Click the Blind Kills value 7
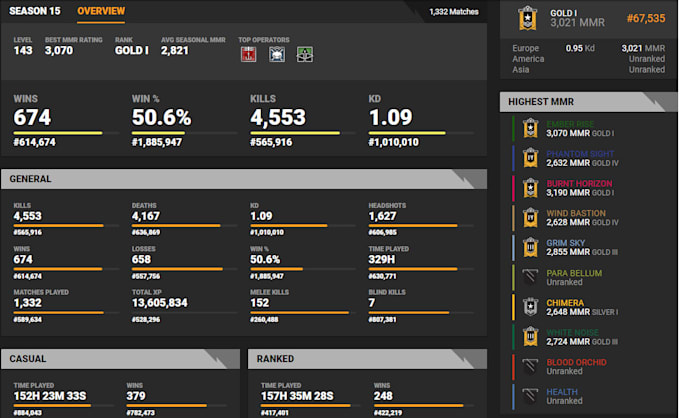680x418 pixels. tap(372, 303)
